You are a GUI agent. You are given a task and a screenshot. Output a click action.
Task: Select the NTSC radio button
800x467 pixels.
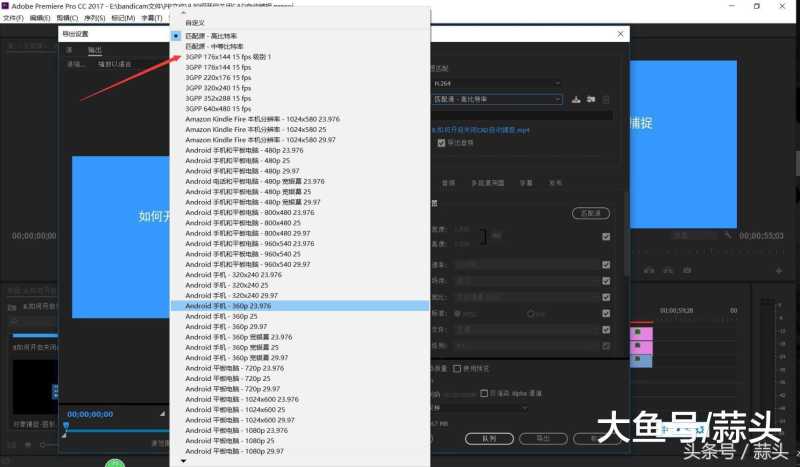pos(457,313)
